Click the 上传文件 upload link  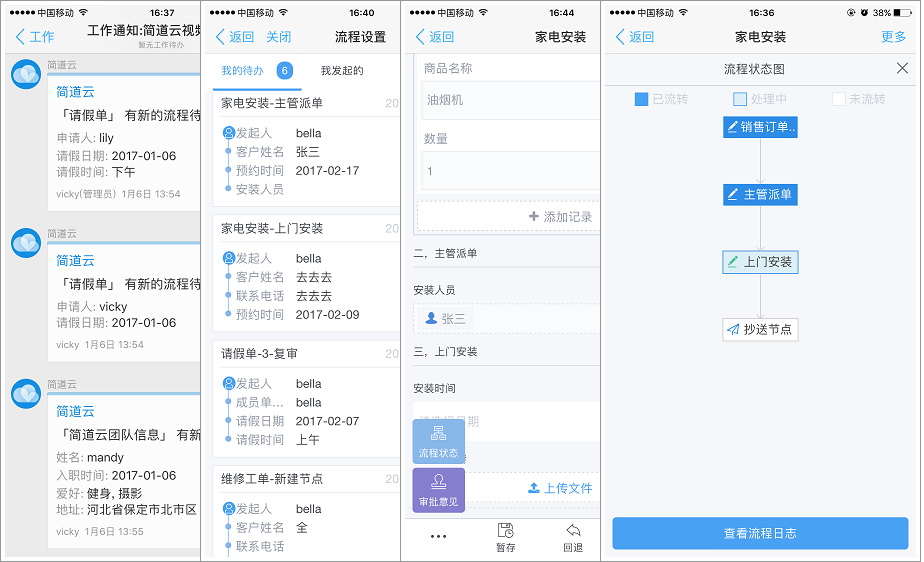[560, 488]
